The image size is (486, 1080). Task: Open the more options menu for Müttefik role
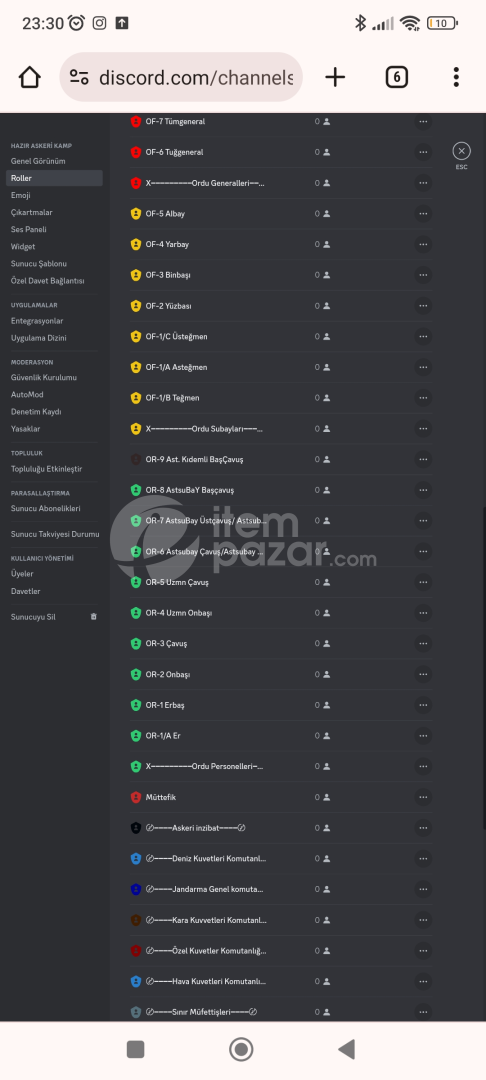[x=423, y=797]
